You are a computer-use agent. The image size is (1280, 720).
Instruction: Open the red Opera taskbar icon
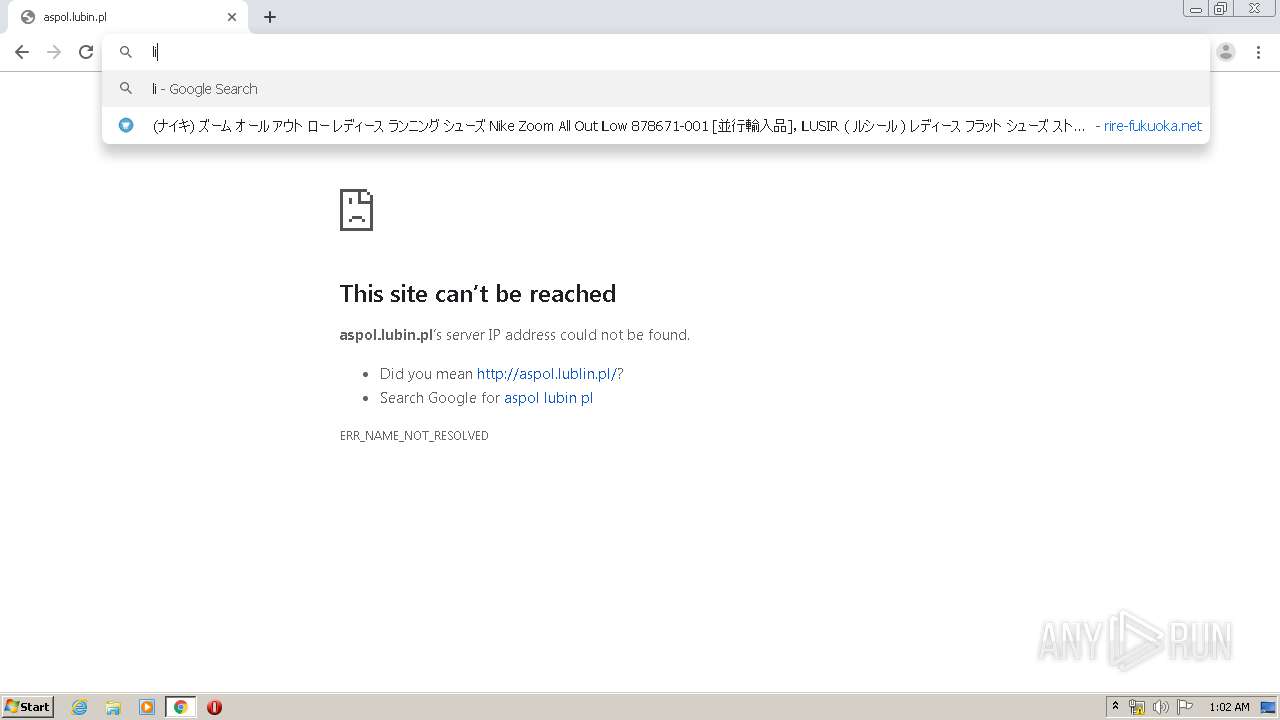click(214, 707)
